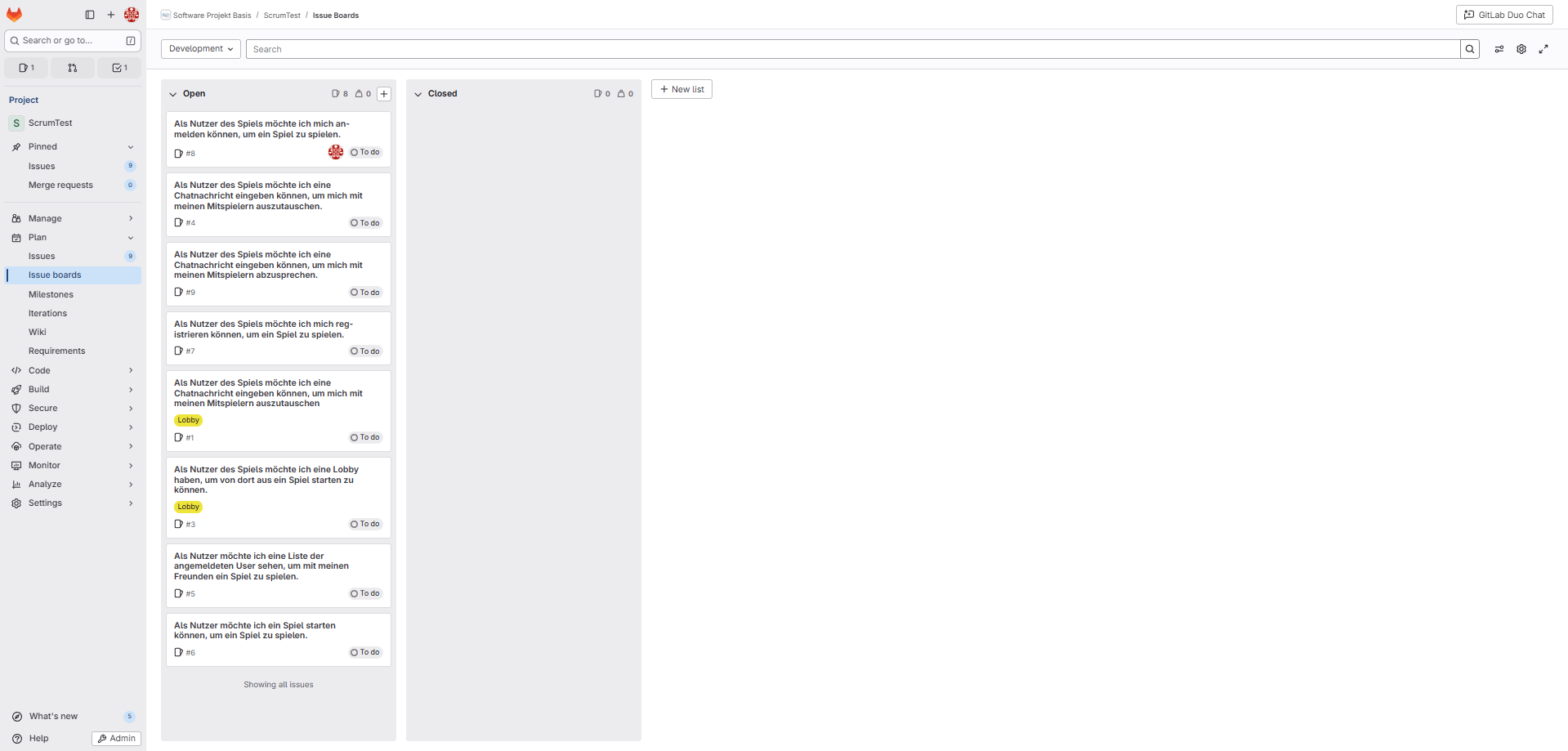This screenshot has height=751, width=1568.
Task: Select Wiki from sidebar
Action: 38,332
